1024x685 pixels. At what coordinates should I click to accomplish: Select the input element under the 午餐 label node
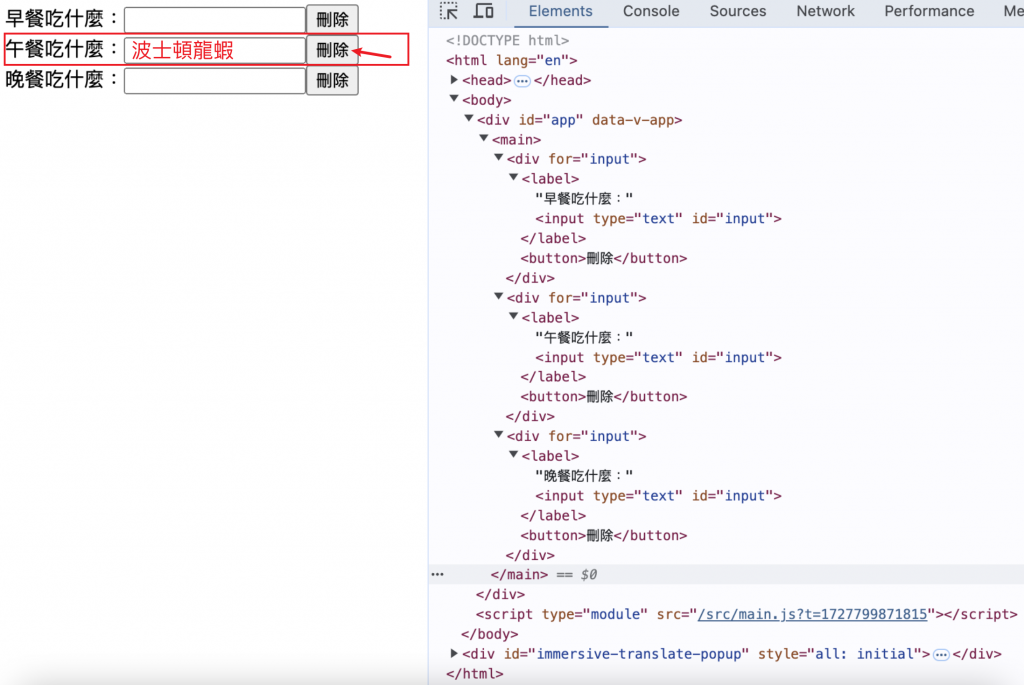coord(658,358)
